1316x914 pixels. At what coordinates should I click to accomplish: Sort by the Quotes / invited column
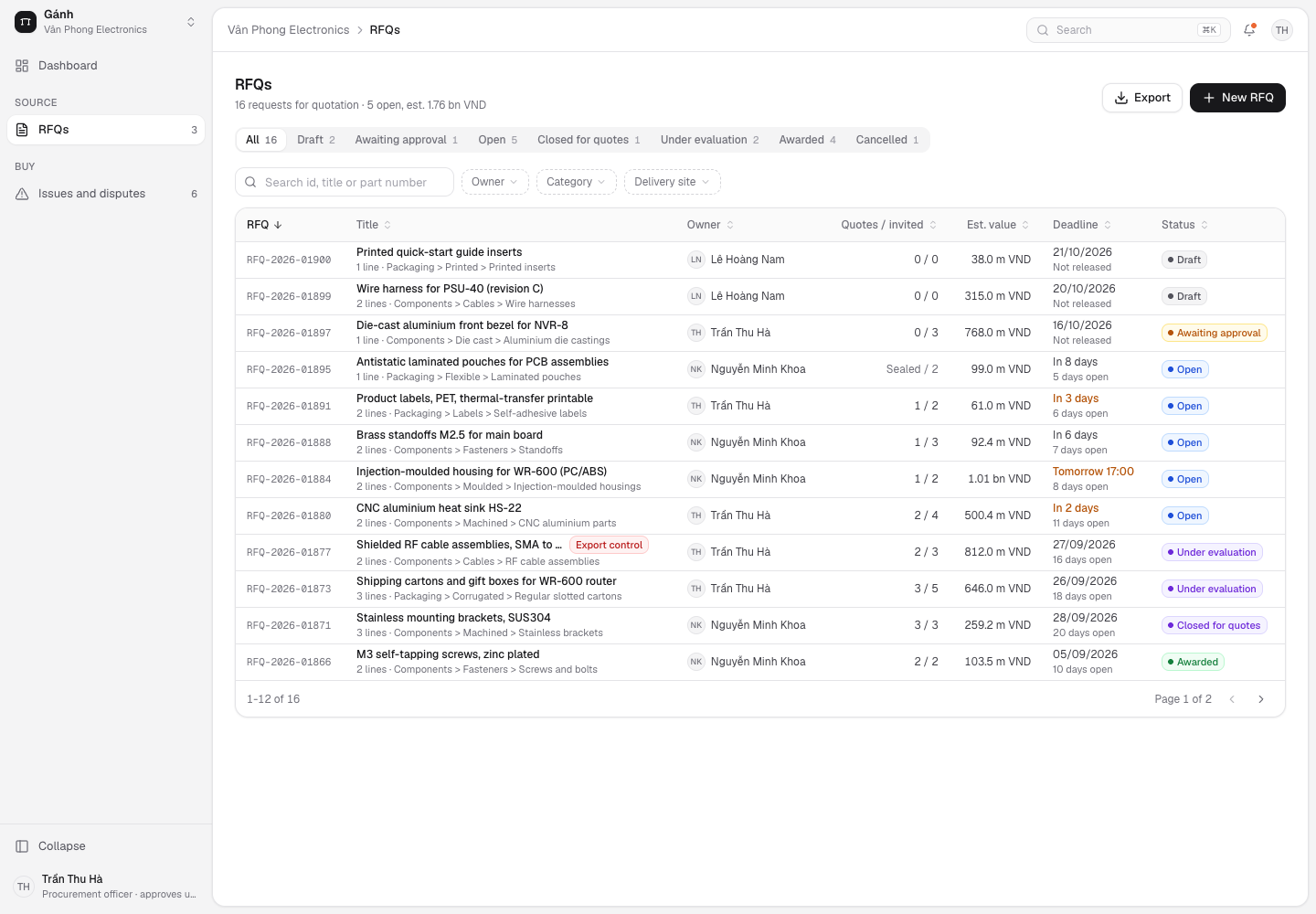888,225
